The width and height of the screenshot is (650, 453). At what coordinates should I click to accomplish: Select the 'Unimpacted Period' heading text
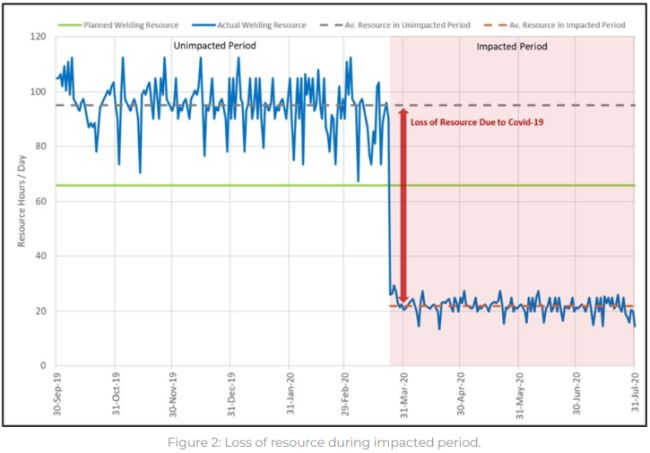click(x=215, y=47)
